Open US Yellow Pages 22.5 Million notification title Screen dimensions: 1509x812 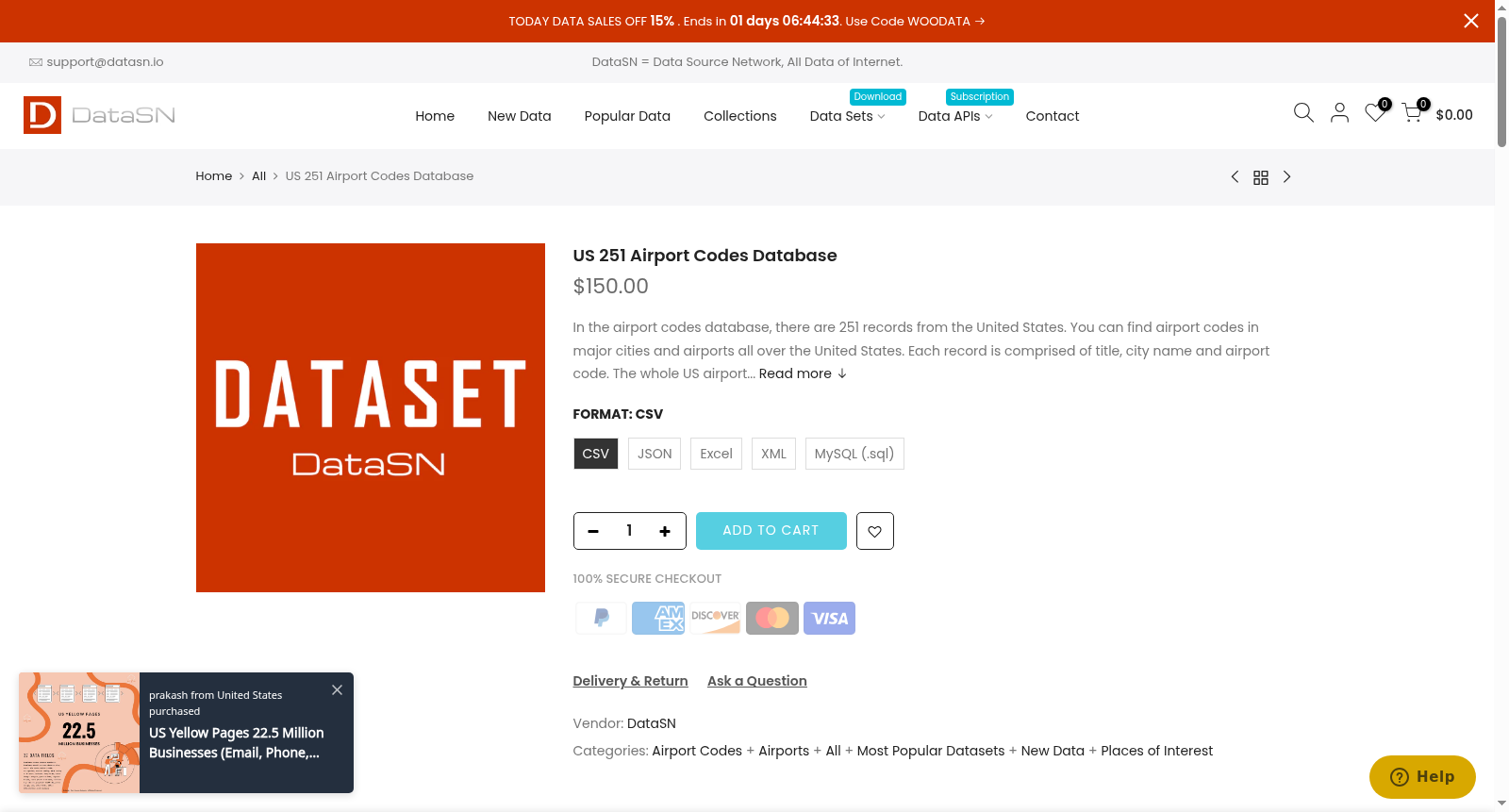tap(236, 743)
